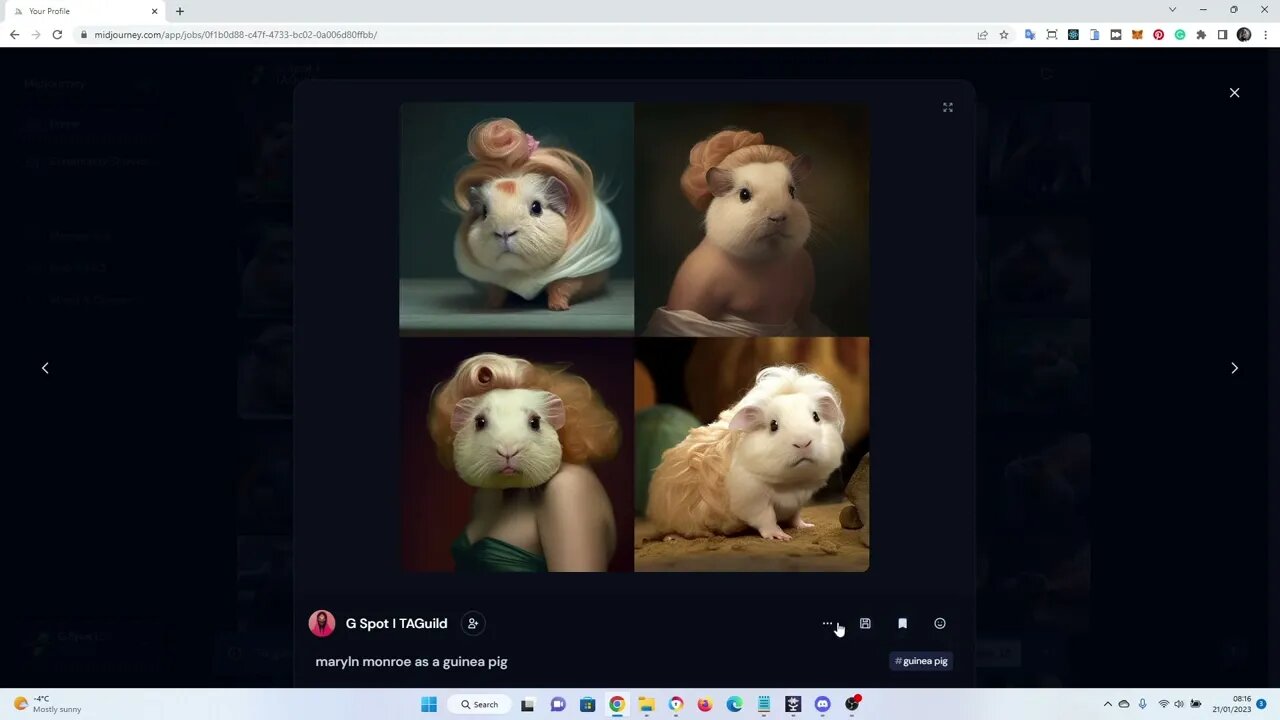The image size is (1280, 720).
Task: Open the G Spot | TAGuild avatar
Action: [322, 623]
